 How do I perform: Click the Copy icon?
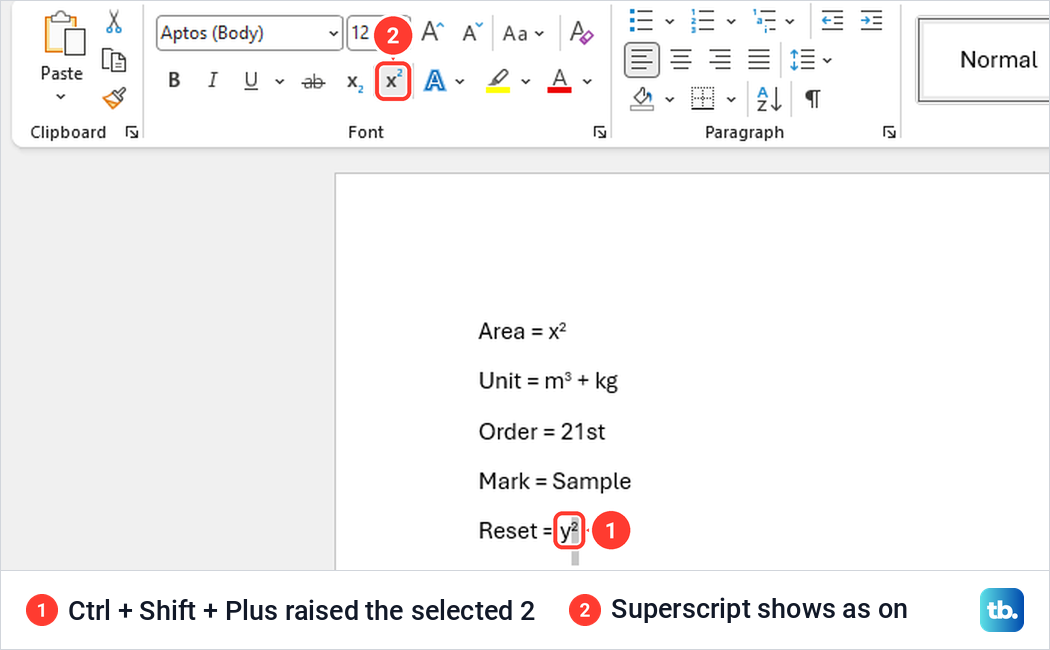114,60
